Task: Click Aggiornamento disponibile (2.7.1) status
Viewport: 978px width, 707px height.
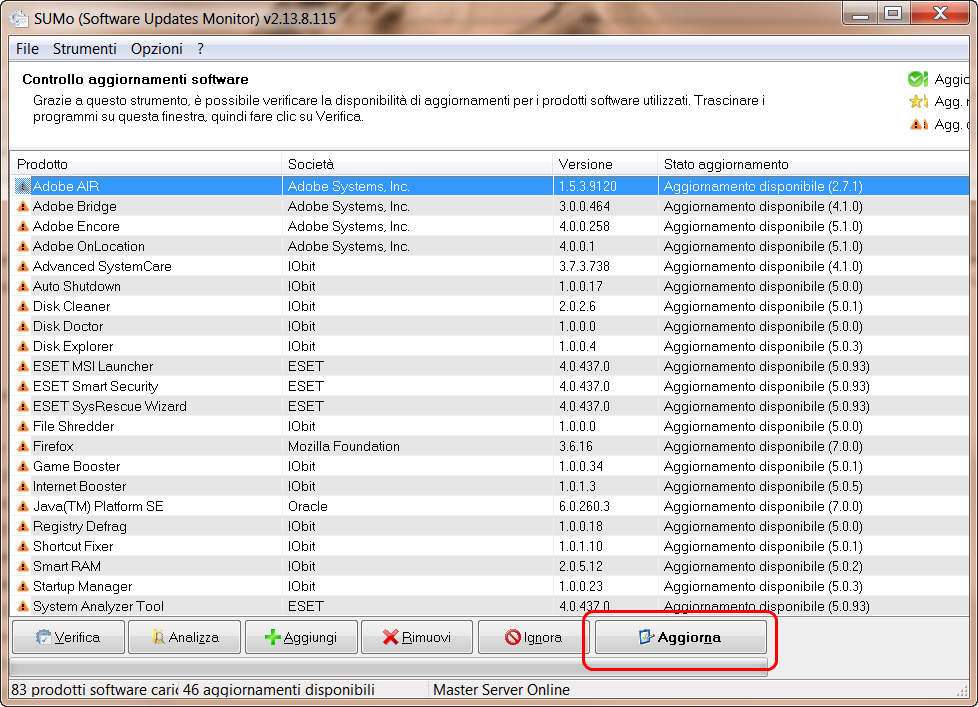Action: pyautogui.click(x=763, y=186)
